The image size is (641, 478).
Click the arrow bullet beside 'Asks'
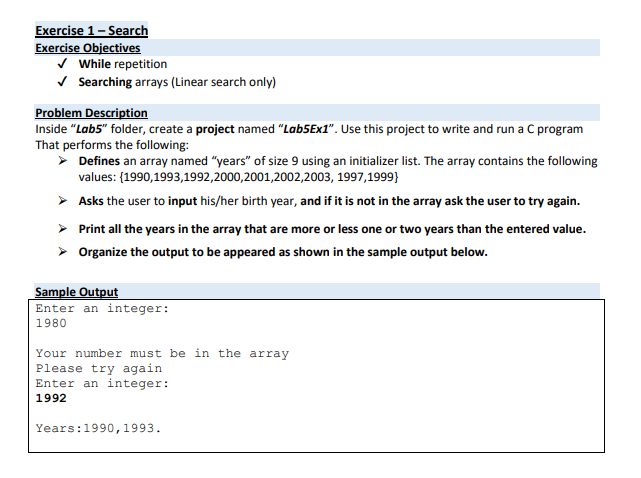(x=63, y=201)
